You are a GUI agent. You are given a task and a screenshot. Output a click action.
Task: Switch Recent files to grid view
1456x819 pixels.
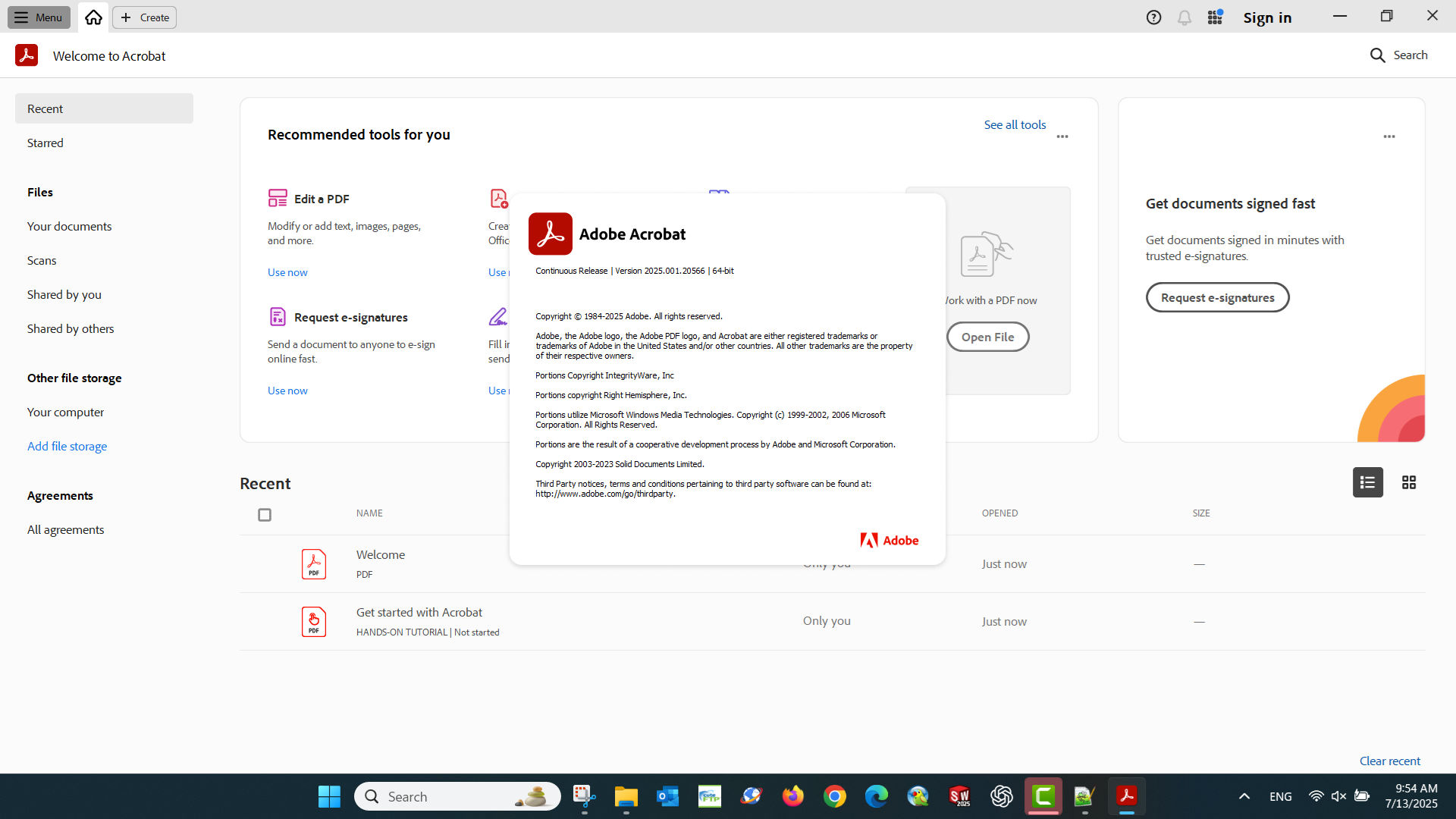coord(1409,482)
